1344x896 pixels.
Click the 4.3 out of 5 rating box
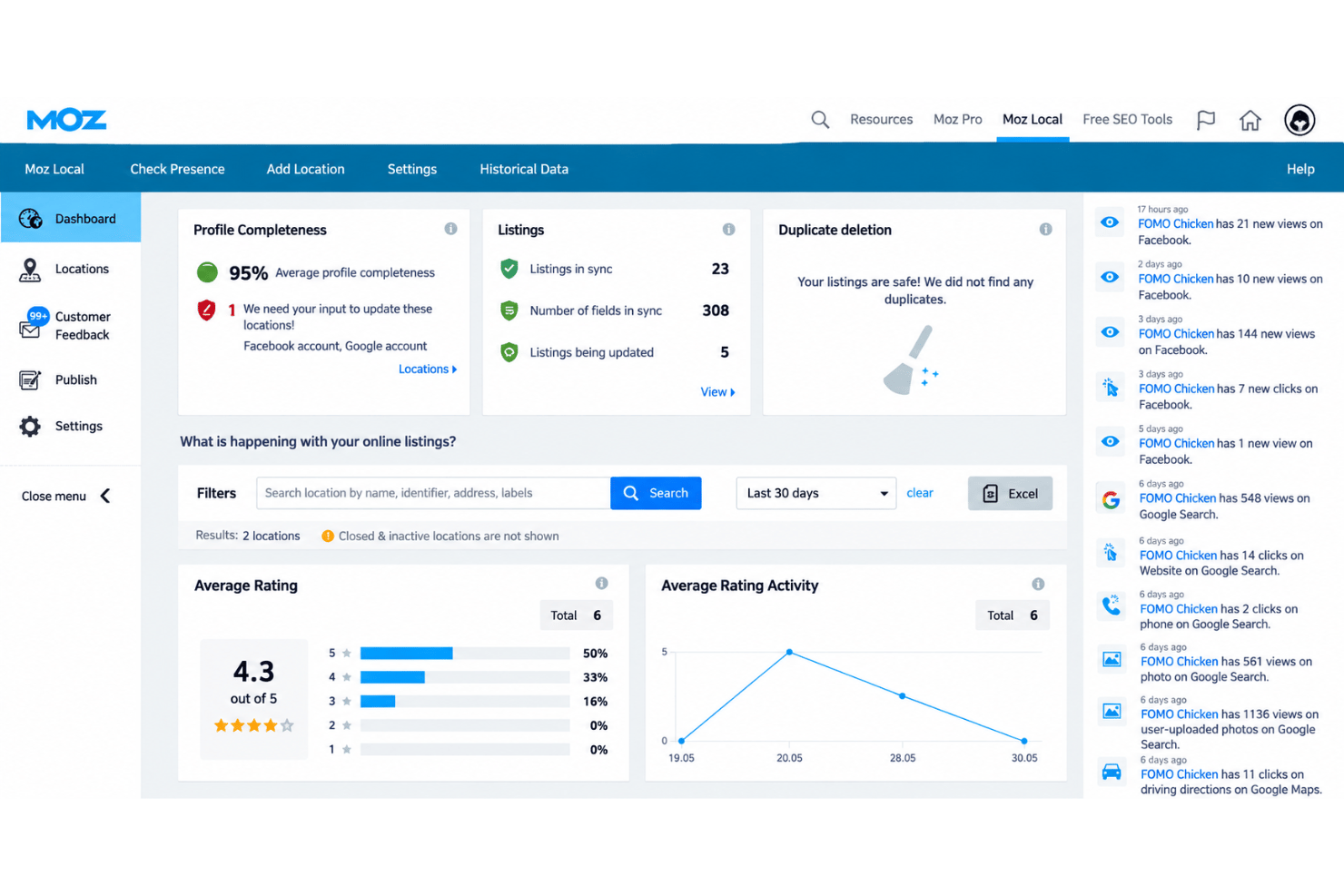[x=253, y=699]
